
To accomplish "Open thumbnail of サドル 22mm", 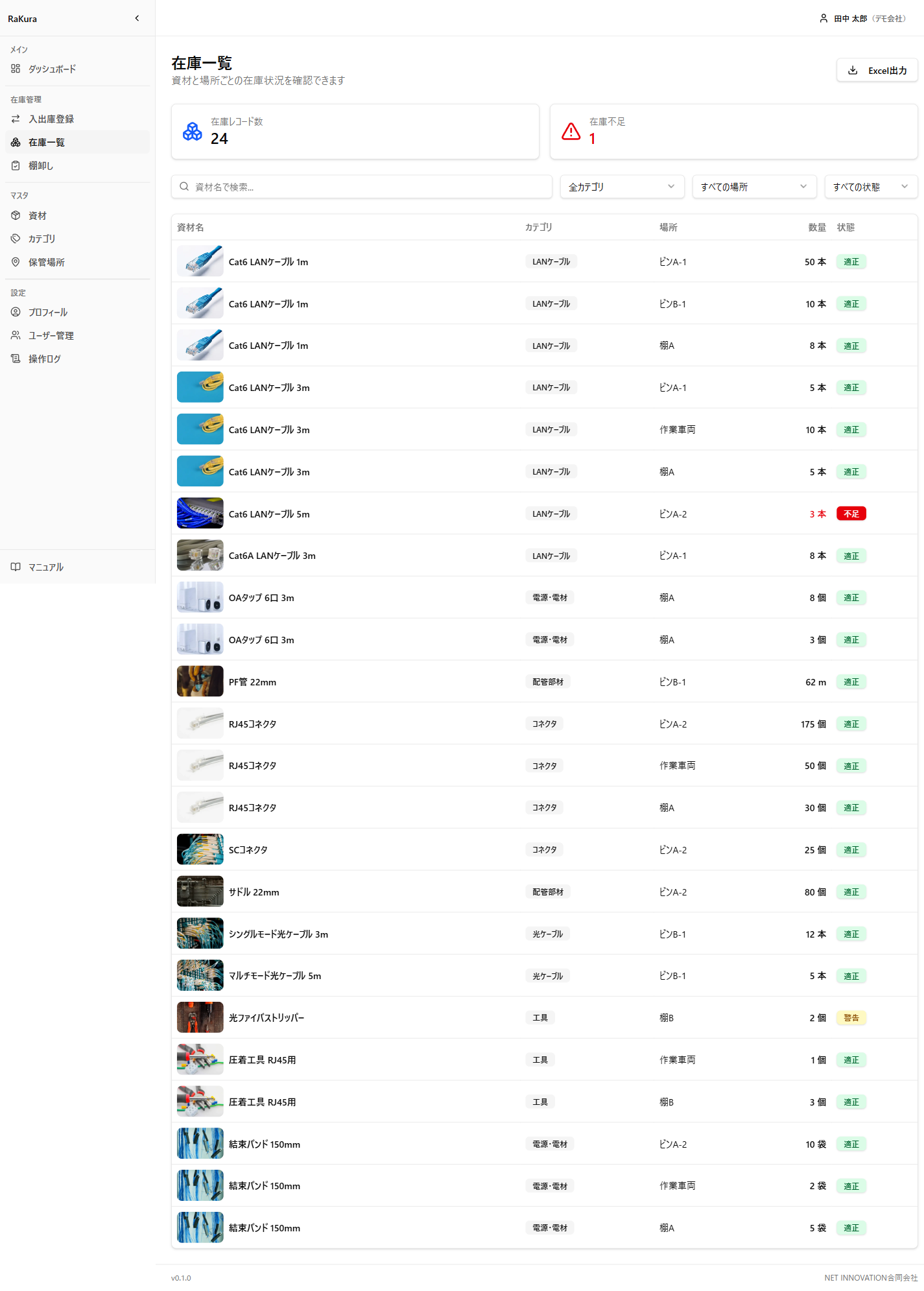I will (200, 892).
